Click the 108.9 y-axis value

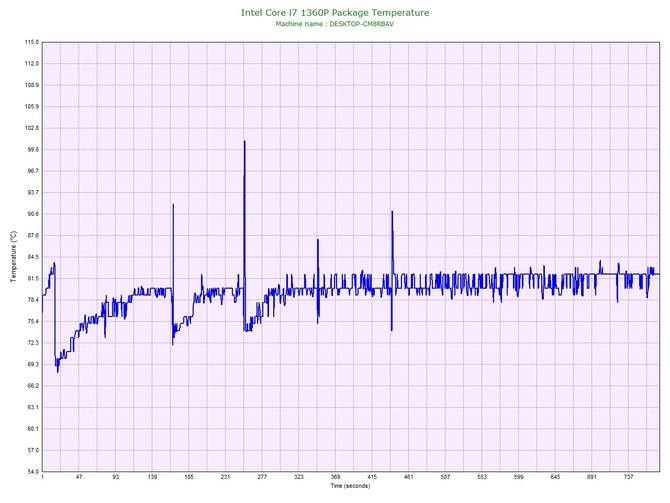tap(32, 85)
